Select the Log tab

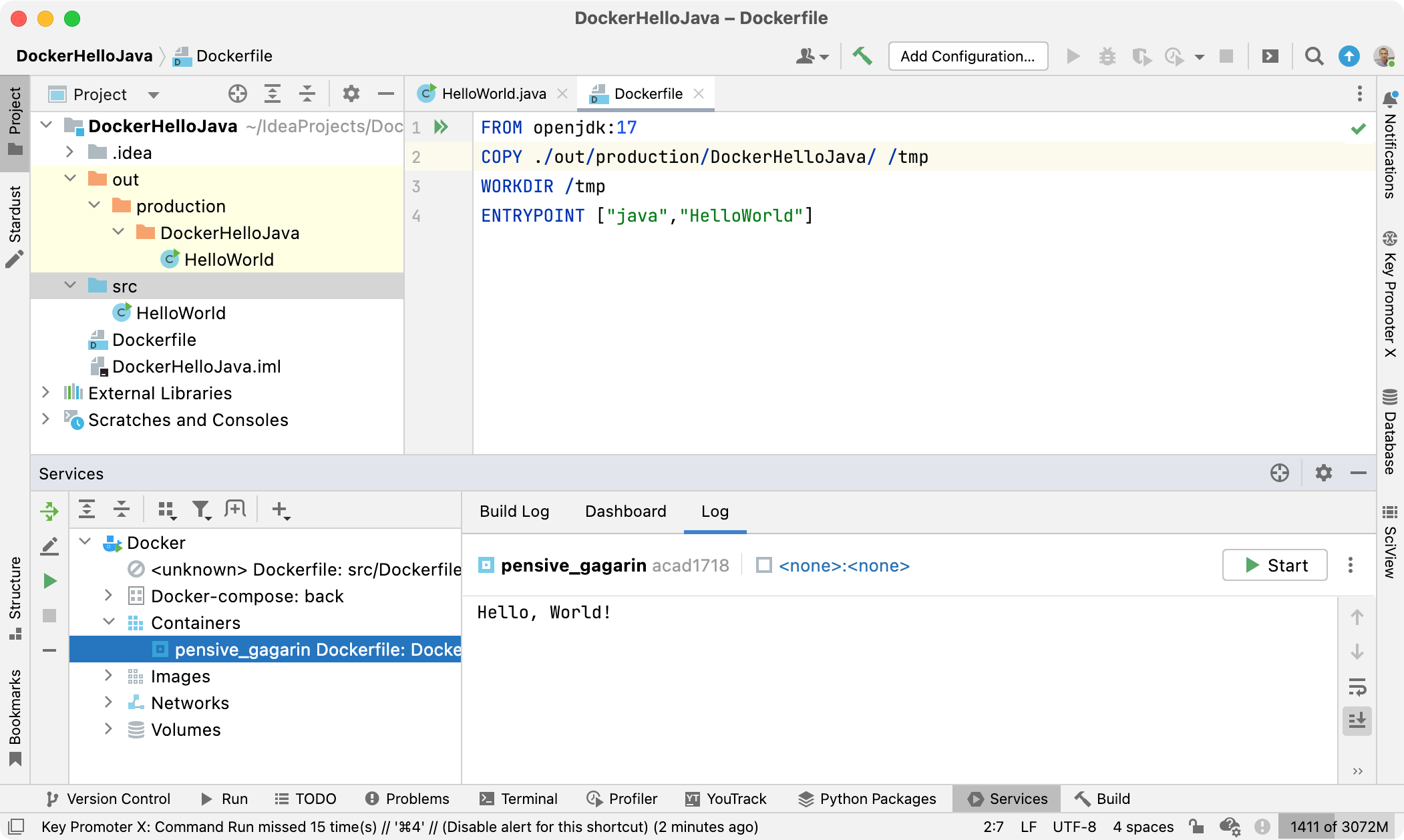(x=715, y=511)
